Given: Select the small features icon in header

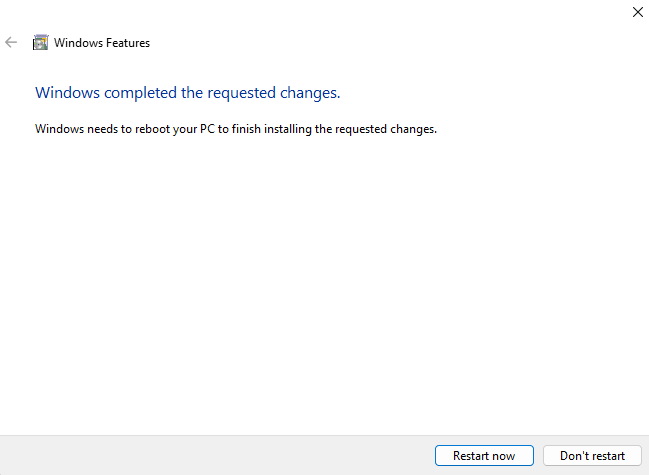Looking at the screenshot, I should coord(41,43).
